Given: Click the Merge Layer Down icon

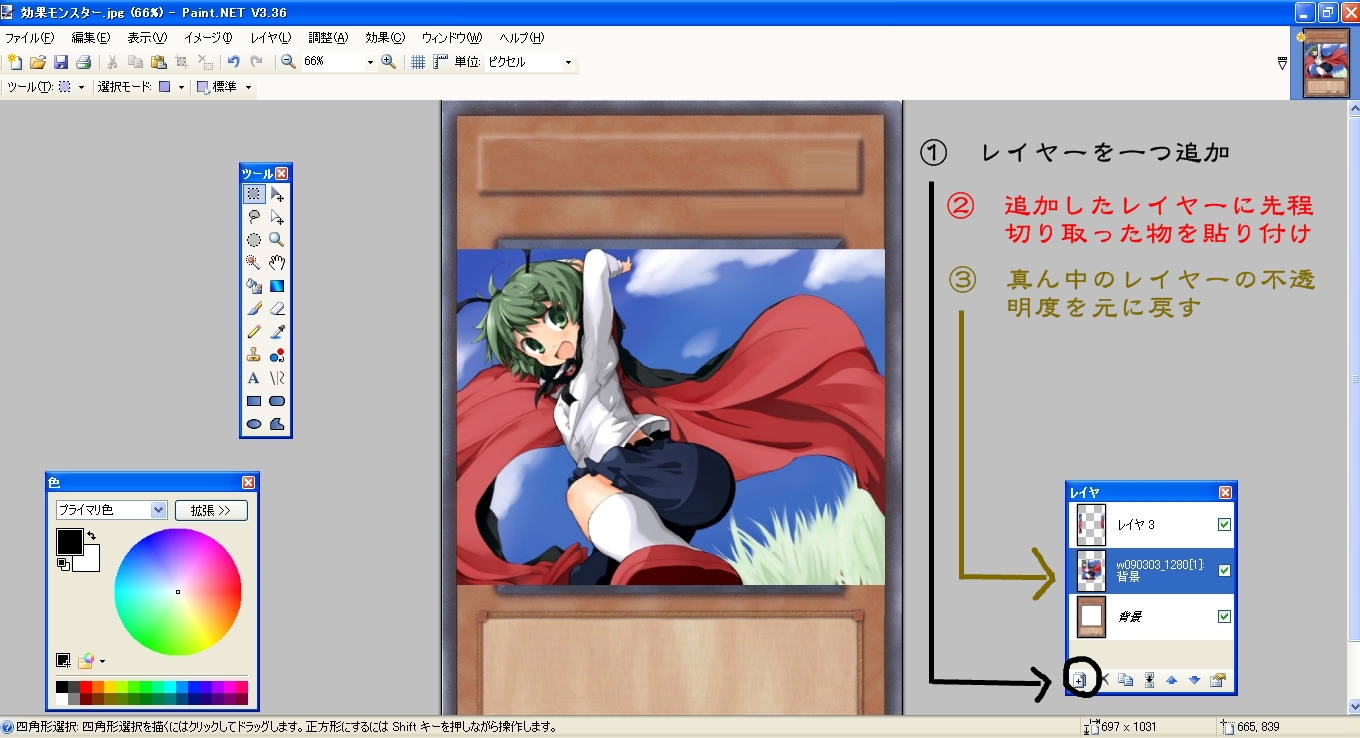Looking at the screenshot, I should pos(1149,680).
